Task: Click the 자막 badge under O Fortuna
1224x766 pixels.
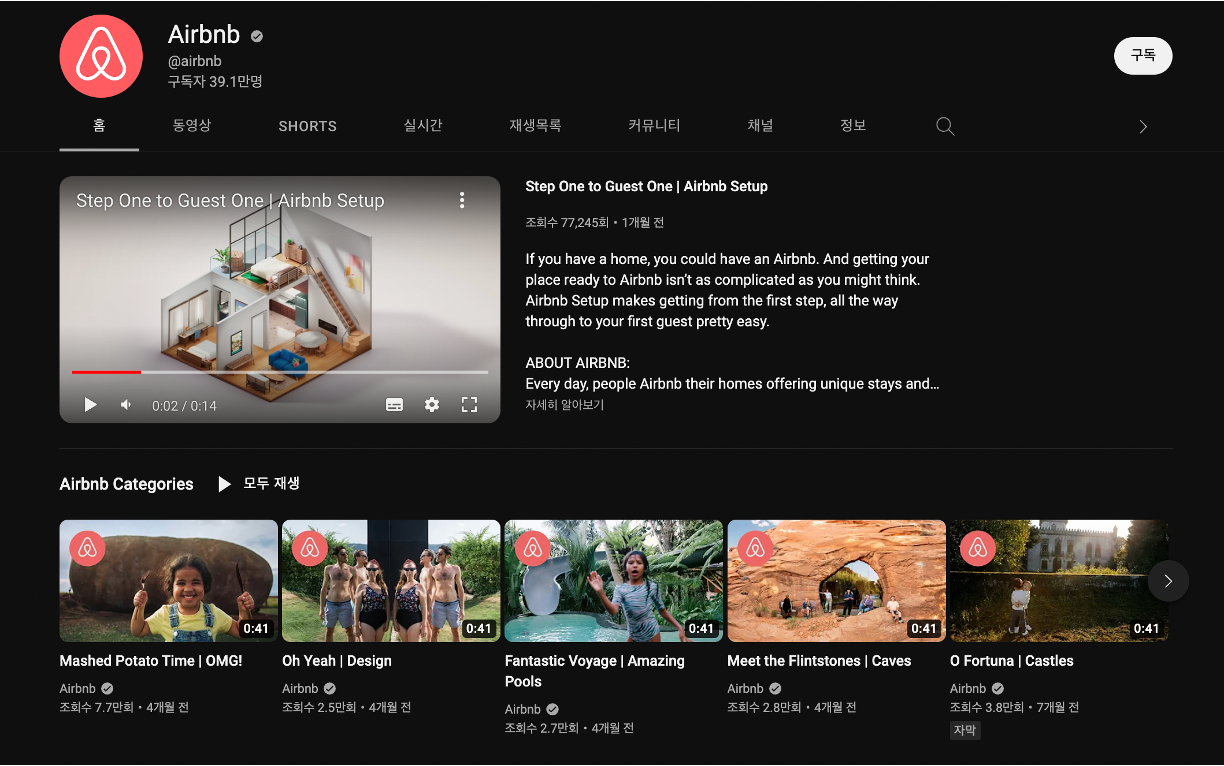Action: [x=965, y=730]
